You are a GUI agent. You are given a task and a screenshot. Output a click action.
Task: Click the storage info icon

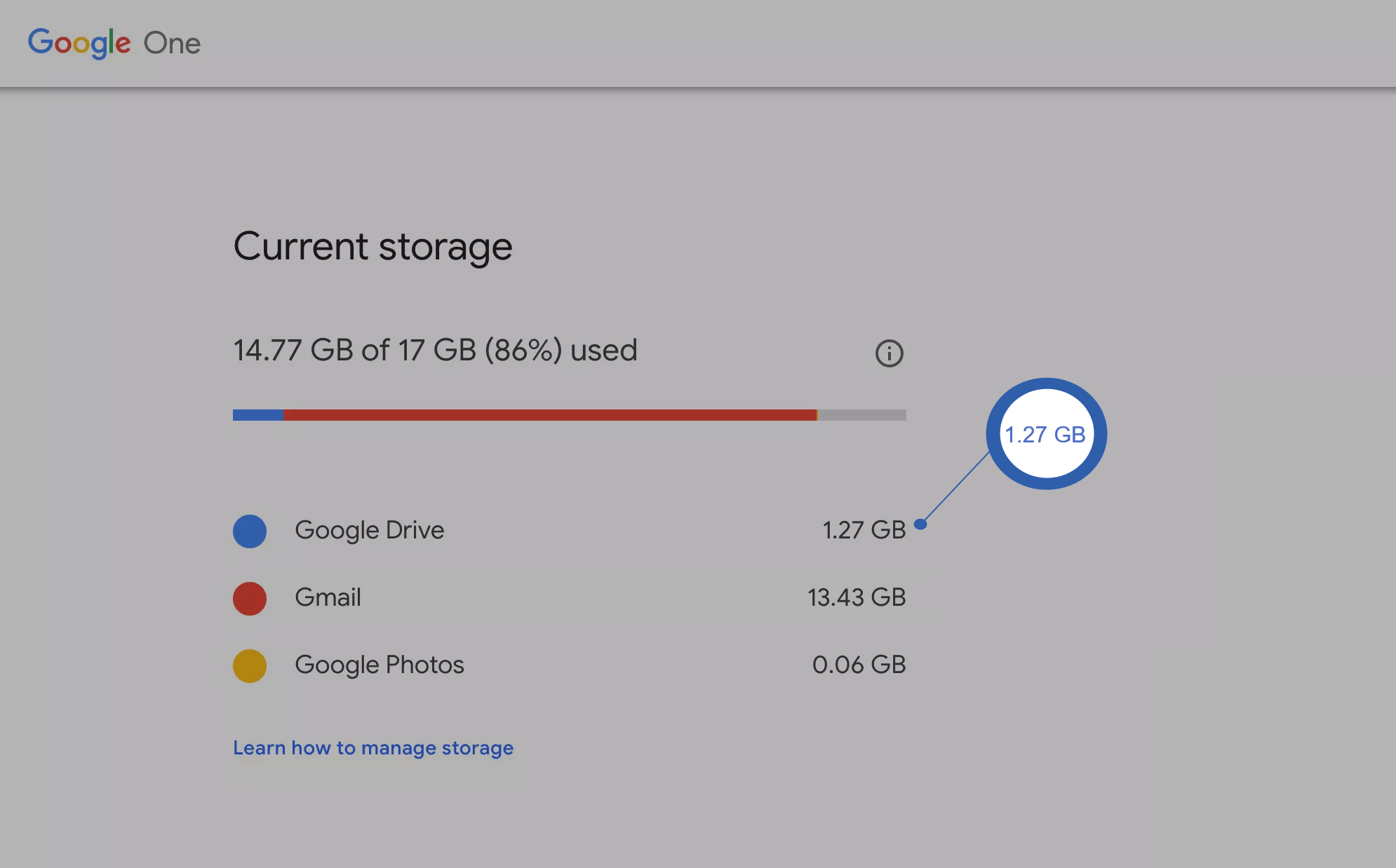[x=889, y=353]
